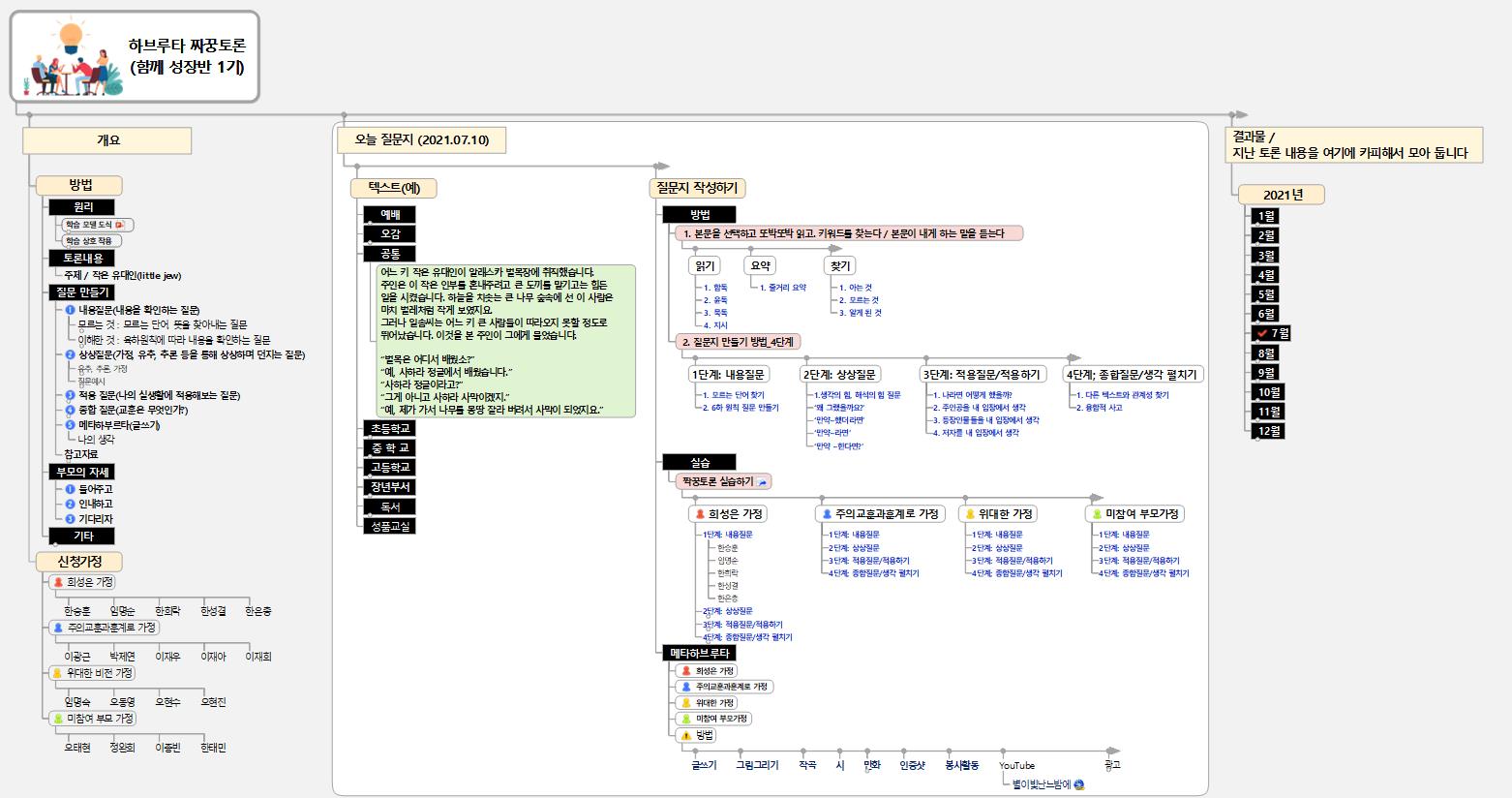This screenshot has width=1512, height=798.
Task: Click the web icon next to 별이빛나는밤에
Action: click(1078, 784)
